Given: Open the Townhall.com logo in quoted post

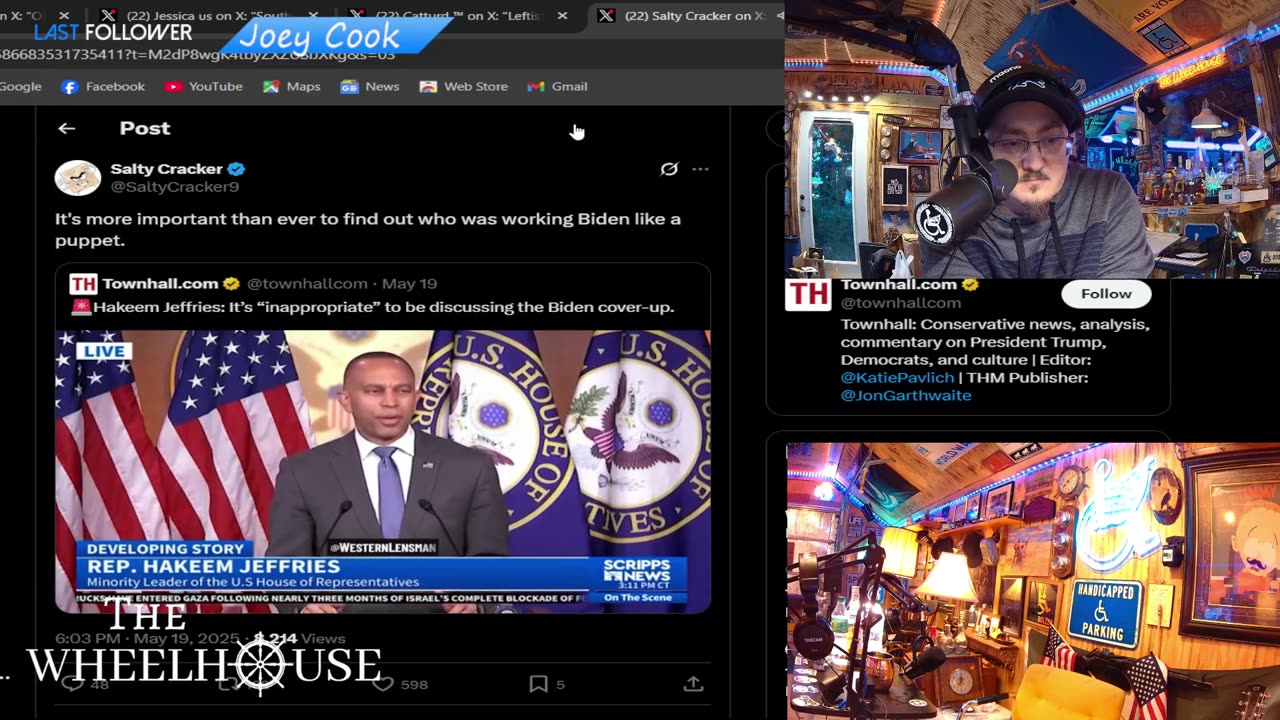Looking at the screenshot, I should (83, 284).
